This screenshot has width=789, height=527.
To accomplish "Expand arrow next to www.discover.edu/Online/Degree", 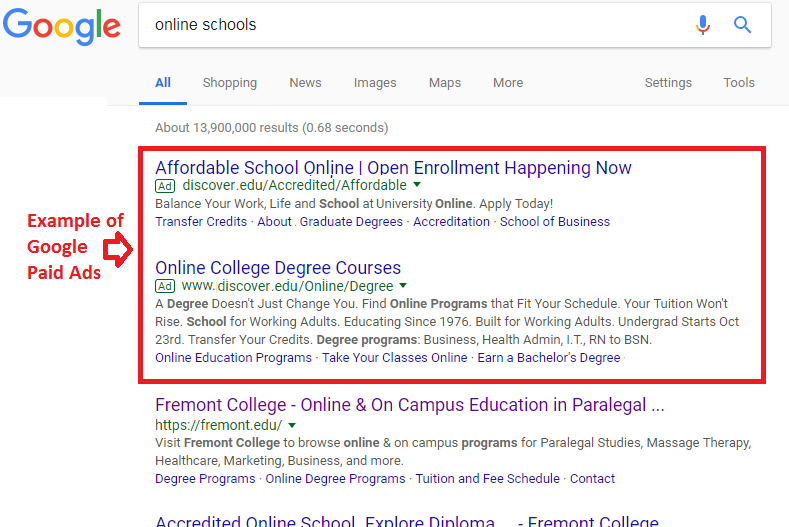I will coord(403,285).
